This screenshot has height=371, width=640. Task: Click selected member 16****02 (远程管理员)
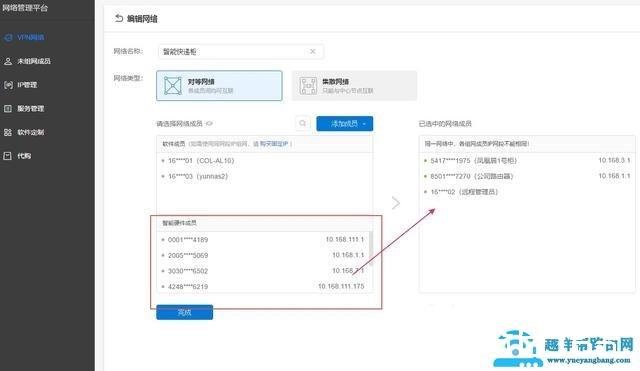pos(527,192)
